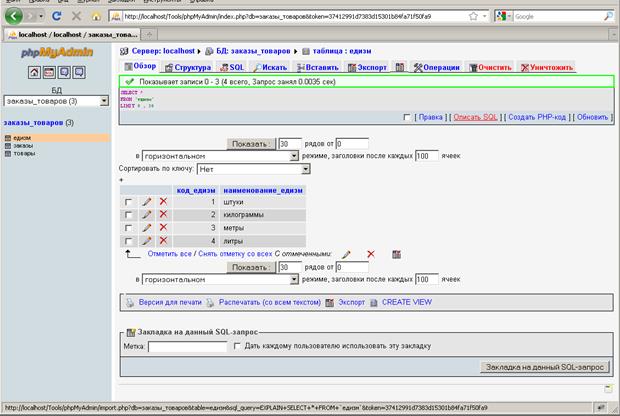The height and width of the screenshot is (416, 620).
Task: Click CREATE VIEW link
Action: coord(406,302)
